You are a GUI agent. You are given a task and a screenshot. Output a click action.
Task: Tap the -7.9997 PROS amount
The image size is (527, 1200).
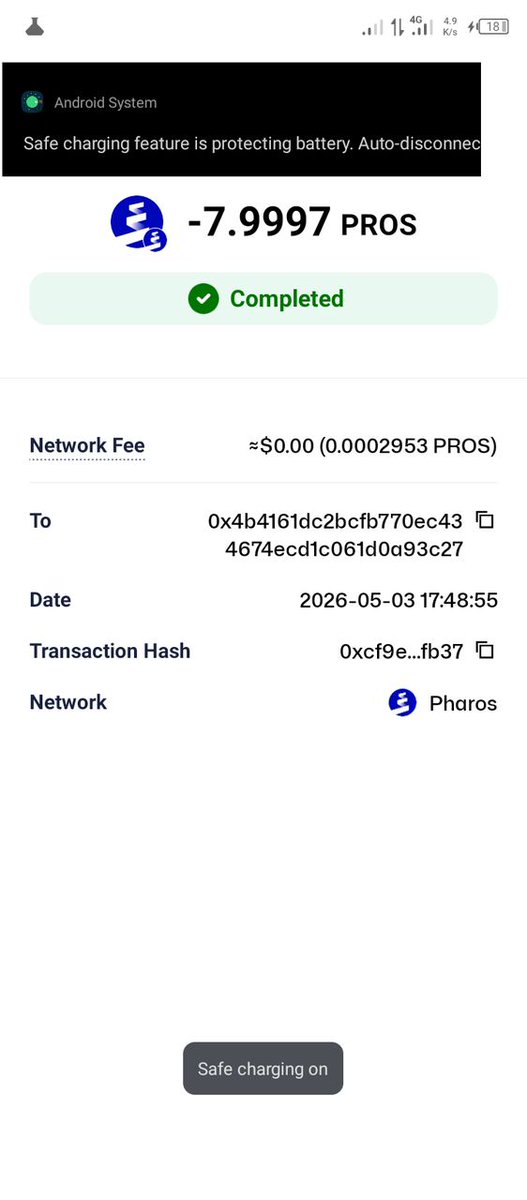(x=302, y=222)
